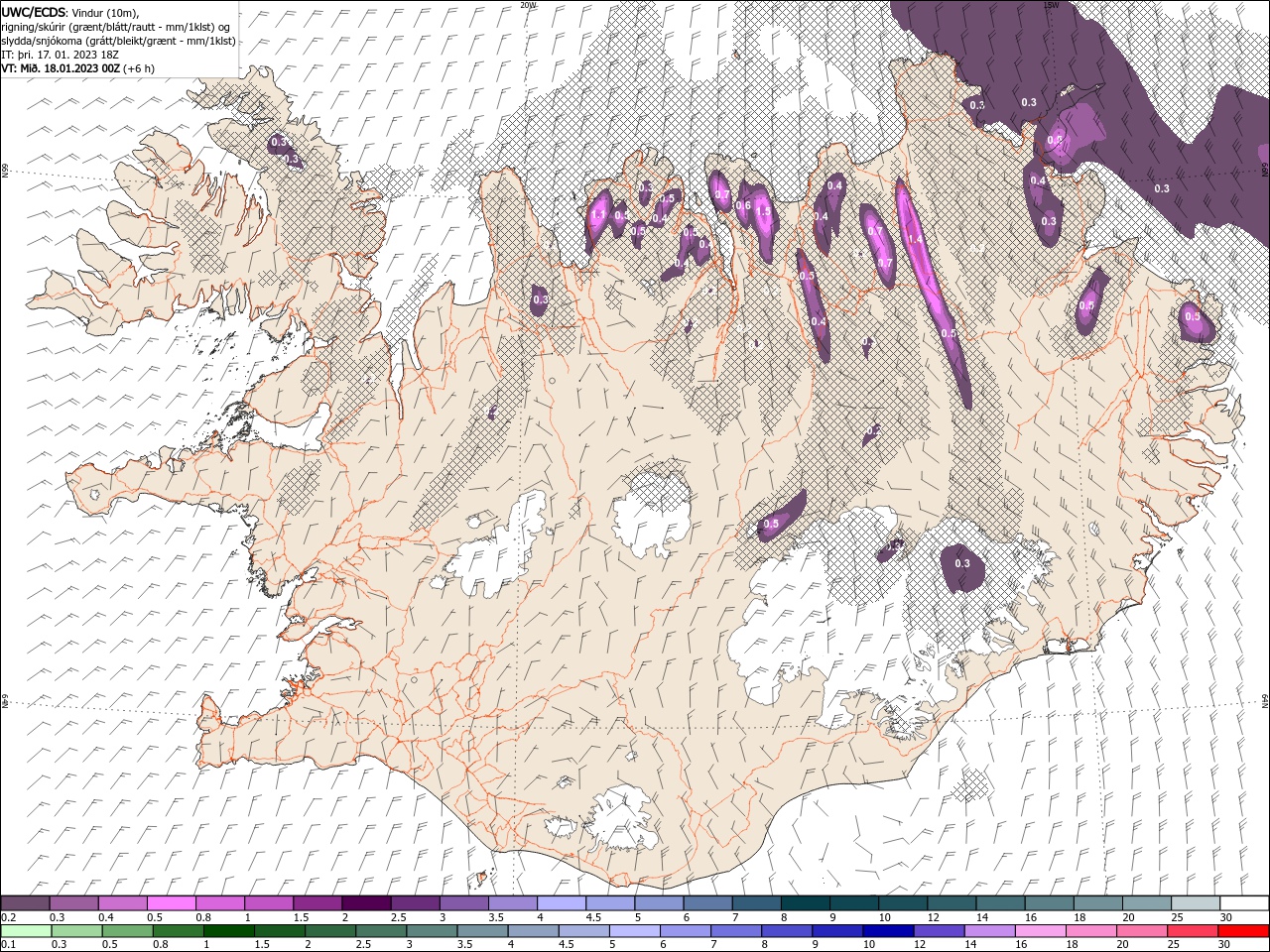The height and width of the screenshot is (952, 1270).
Task: Select the light pink swatch labeled 16 in rain legend
Action: click(x=1042, y=932)
